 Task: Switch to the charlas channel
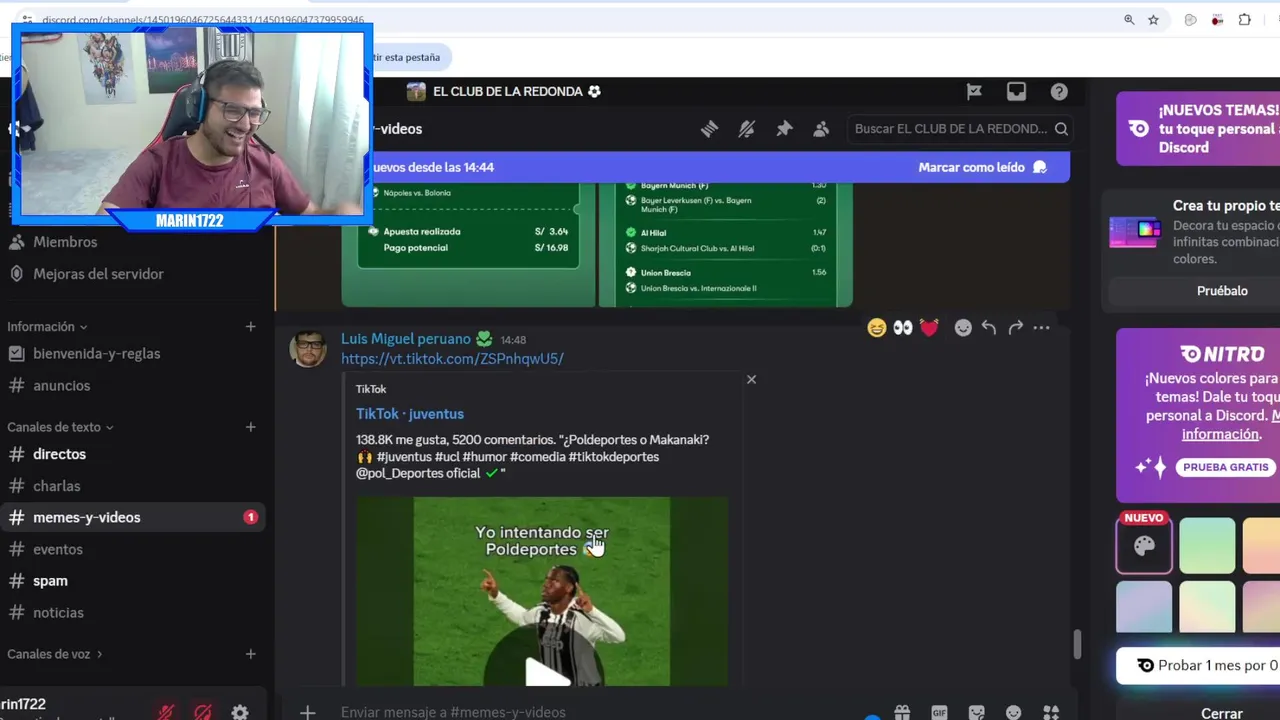[x=56, y=486]
